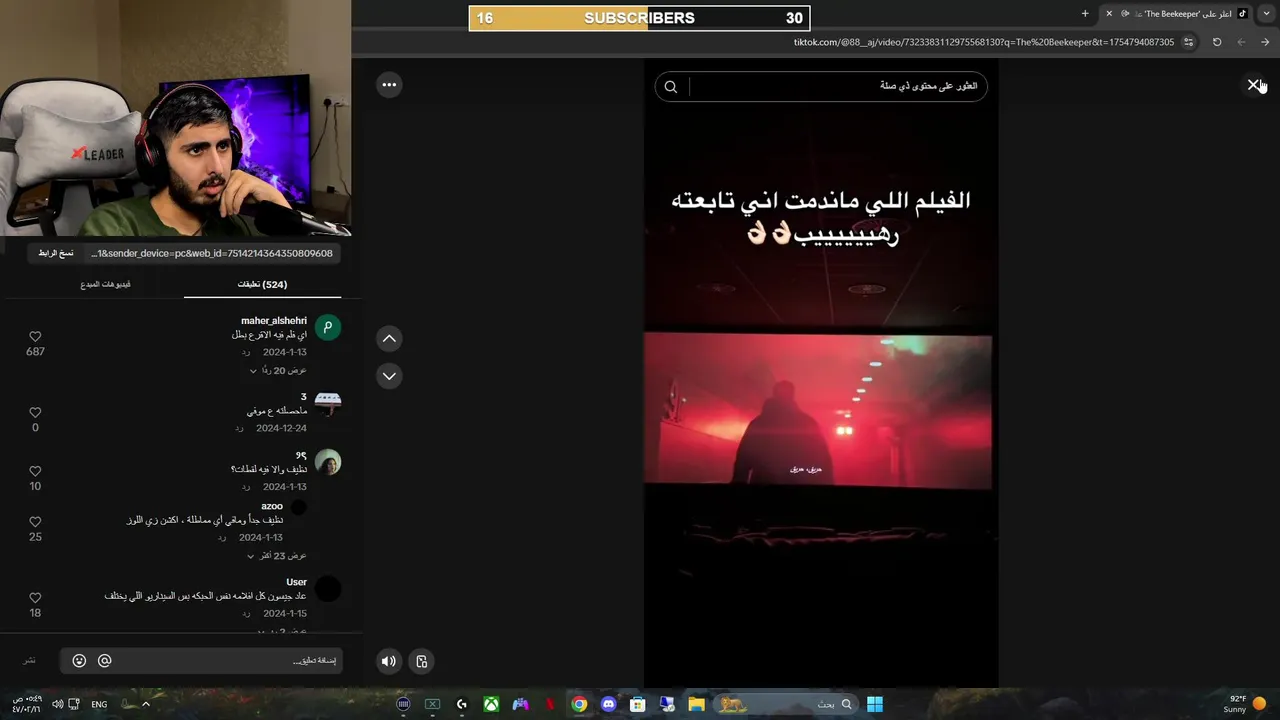Close the 'The Beekeeper' browser tab

pyautogui.click(x=1109, y=14)
